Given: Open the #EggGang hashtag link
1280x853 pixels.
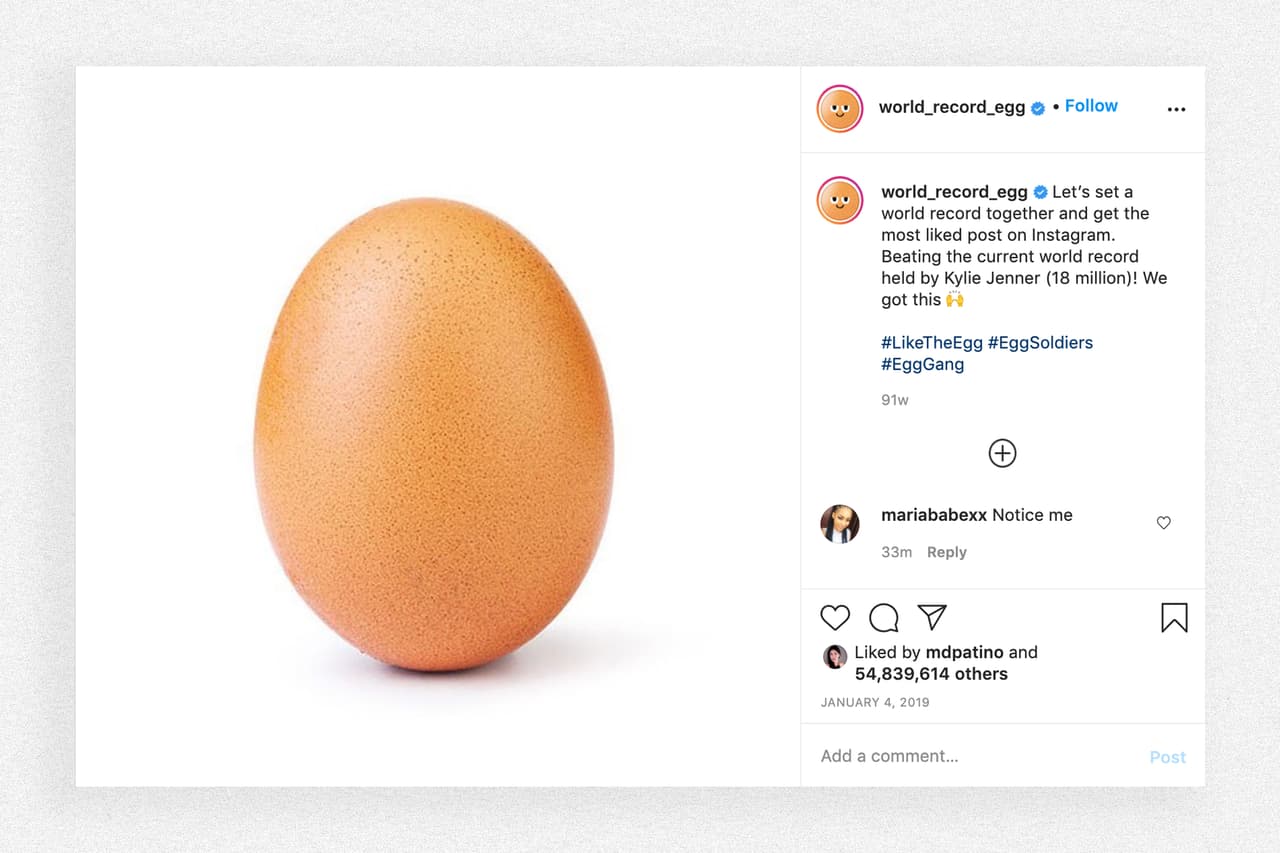Looking at the screenshot, I should (922, 364).
